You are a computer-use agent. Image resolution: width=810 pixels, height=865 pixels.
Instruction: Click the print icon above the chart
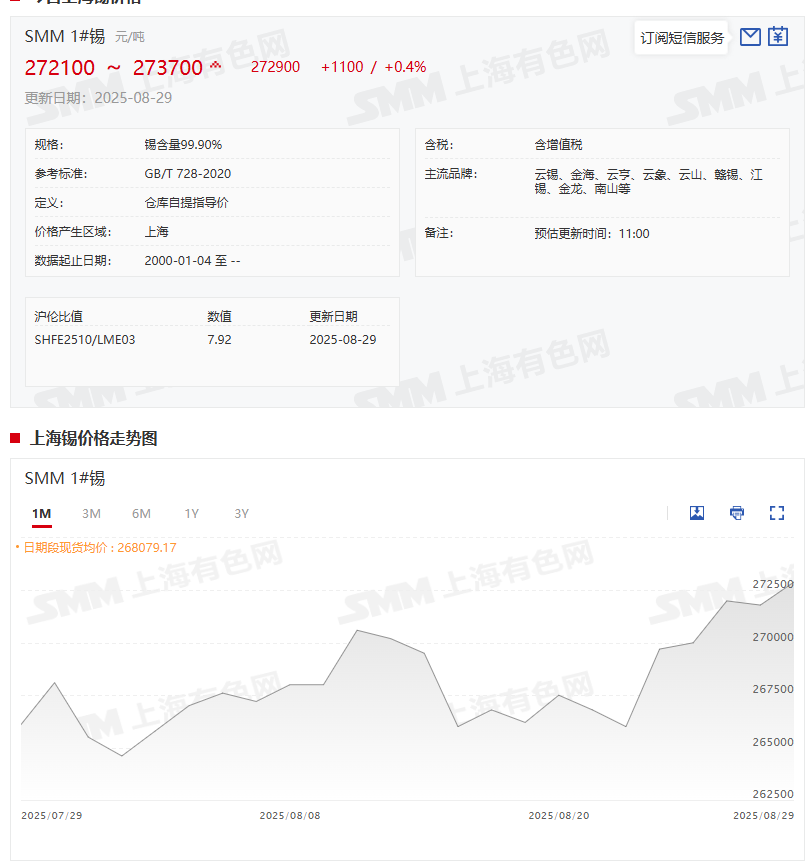pos(736,512)
